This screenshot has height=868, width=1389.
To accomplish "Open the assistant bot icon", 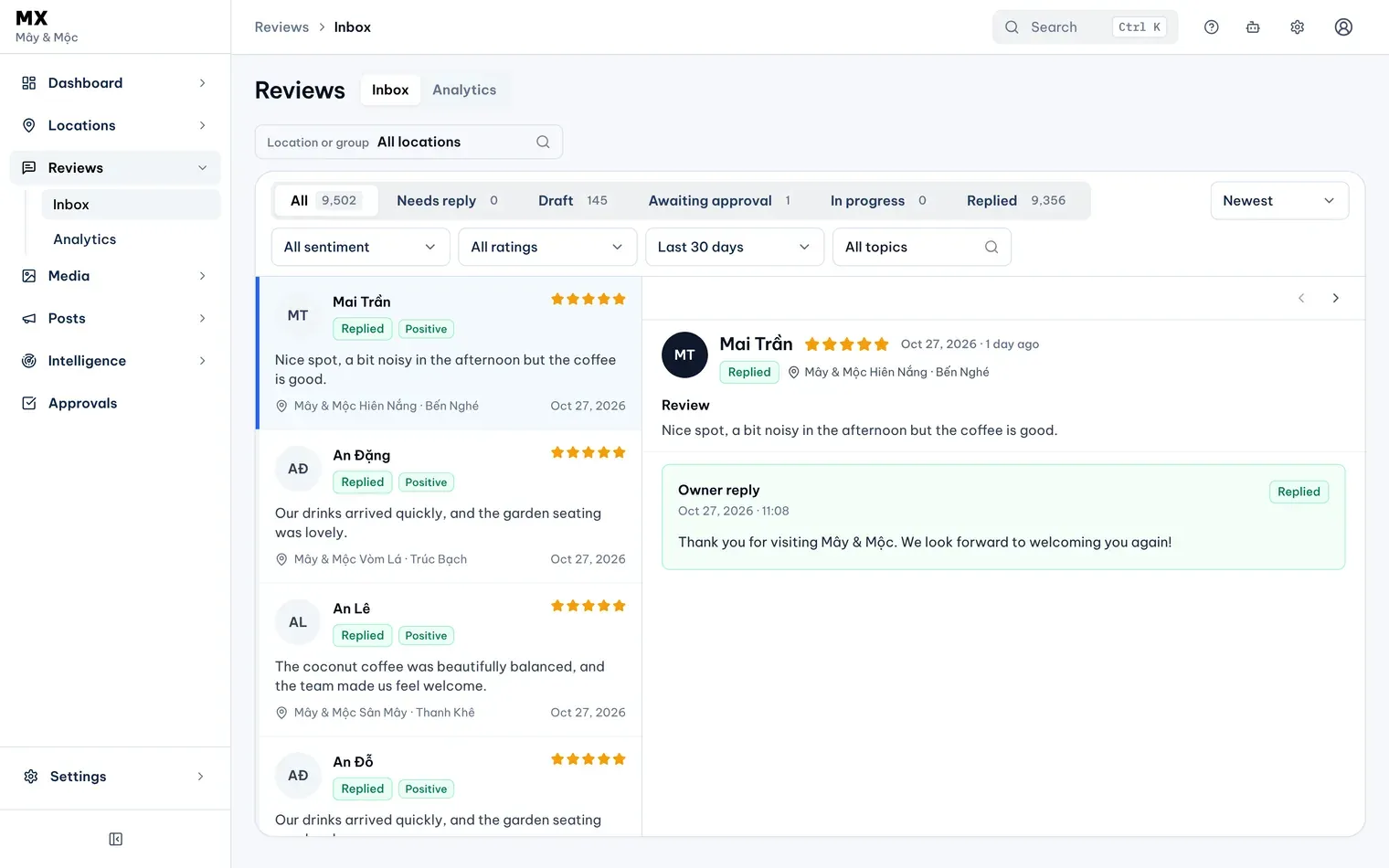I will [x=1253, y=27].
